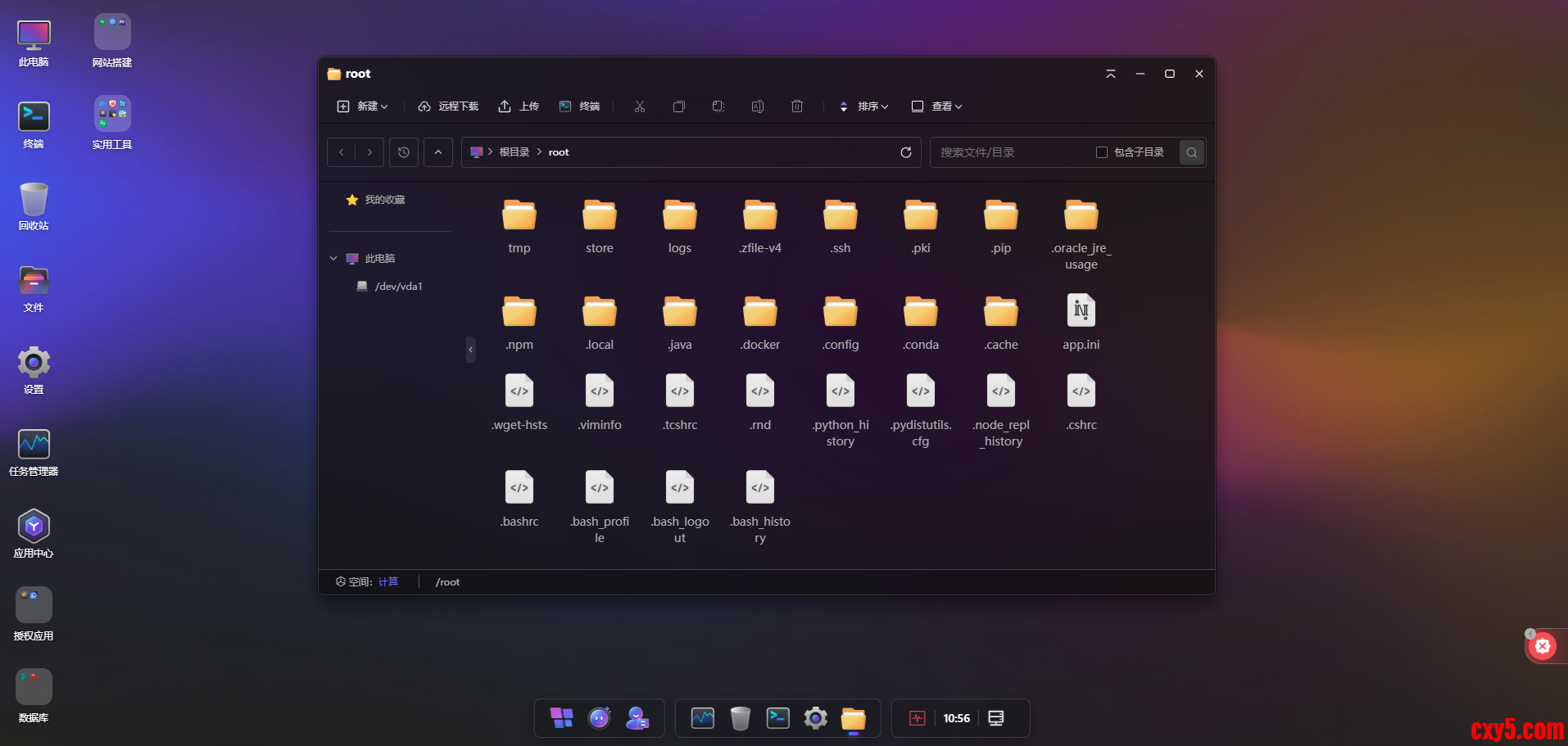Refresh the current directory listing
The image size is (1568, 746).
pos(905,152)
